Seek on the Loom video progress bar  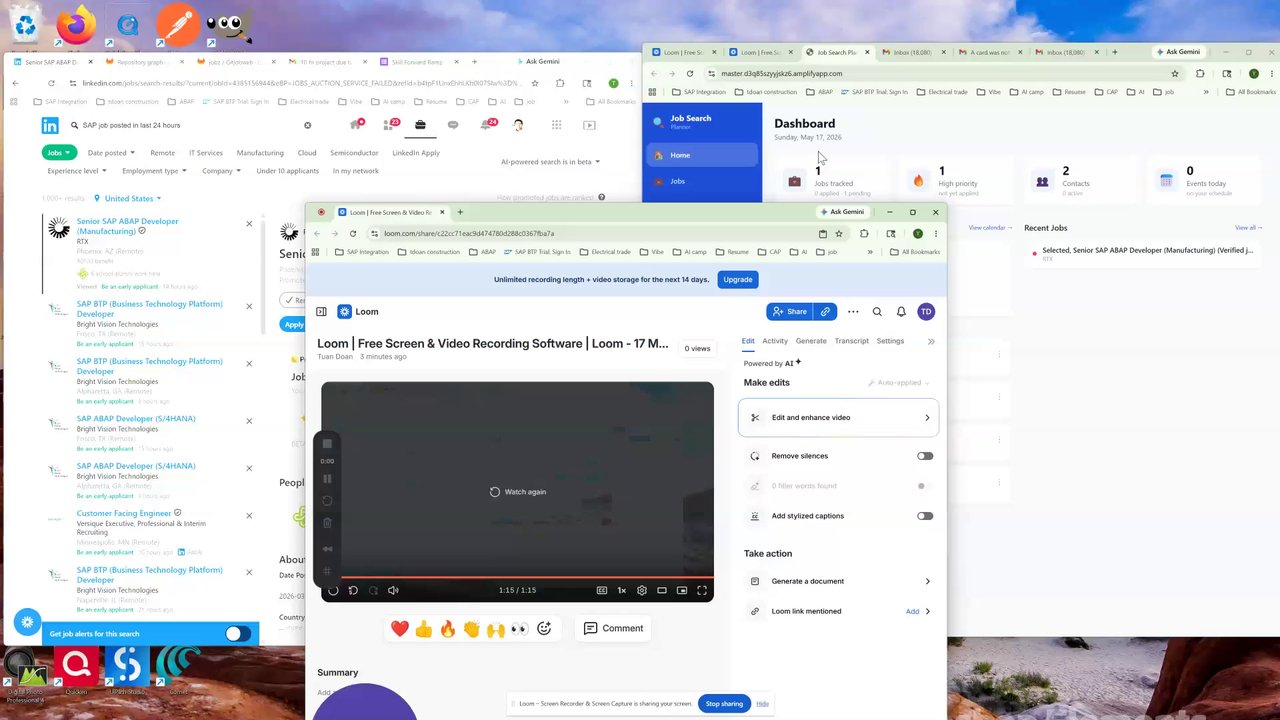click(x=518, y=576)
